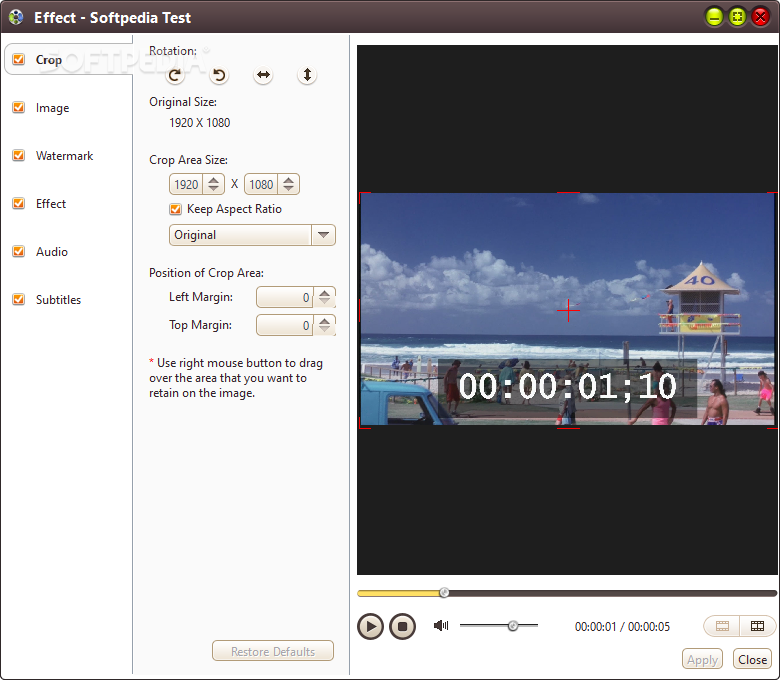Play the video preview
The image size is (780, 680).
(370, 626)
